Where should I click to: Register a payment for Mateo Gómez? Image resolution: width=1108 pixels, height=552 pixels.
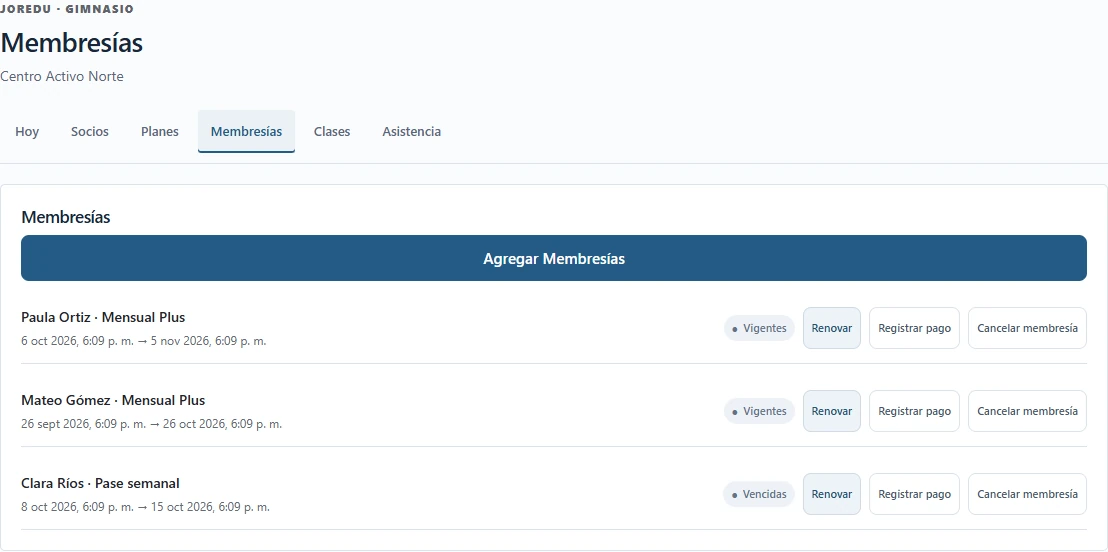coord(914,411)
